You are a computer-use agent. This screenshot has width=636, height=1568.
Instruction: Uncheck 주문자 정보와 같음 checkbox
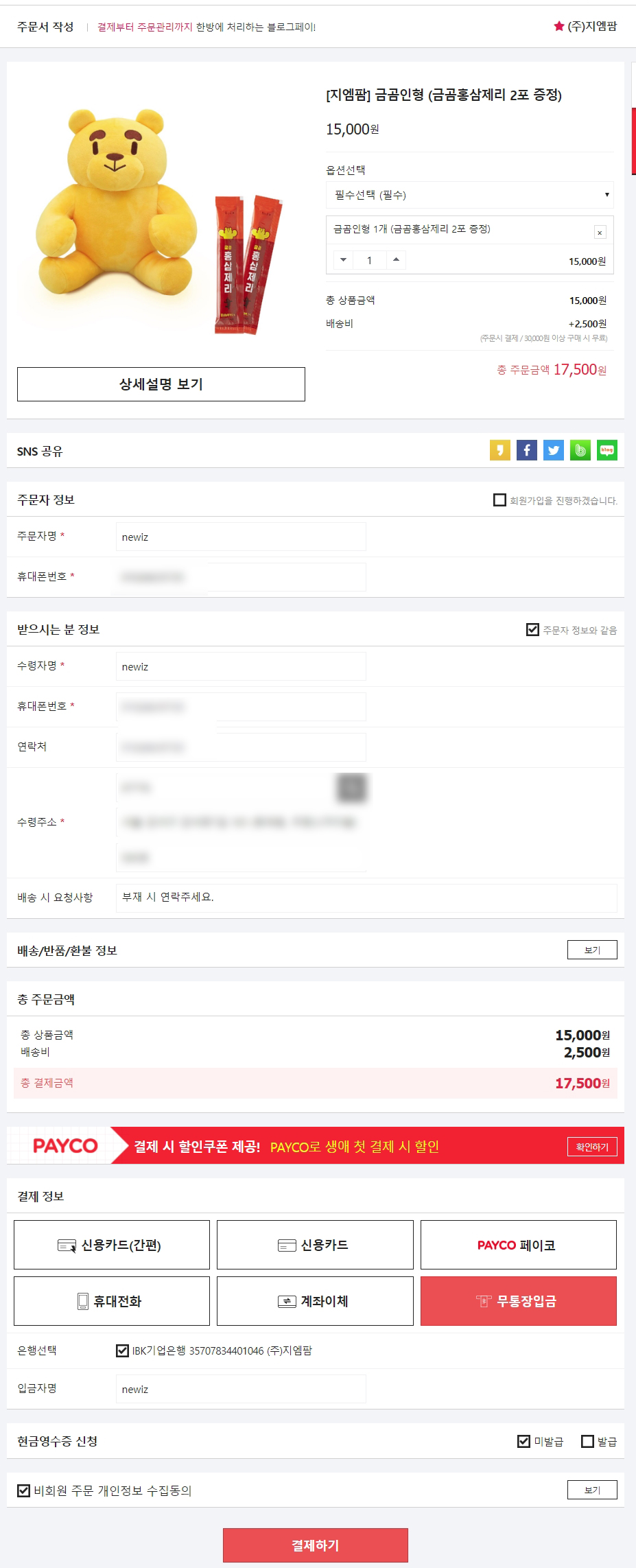pos(532,629)
